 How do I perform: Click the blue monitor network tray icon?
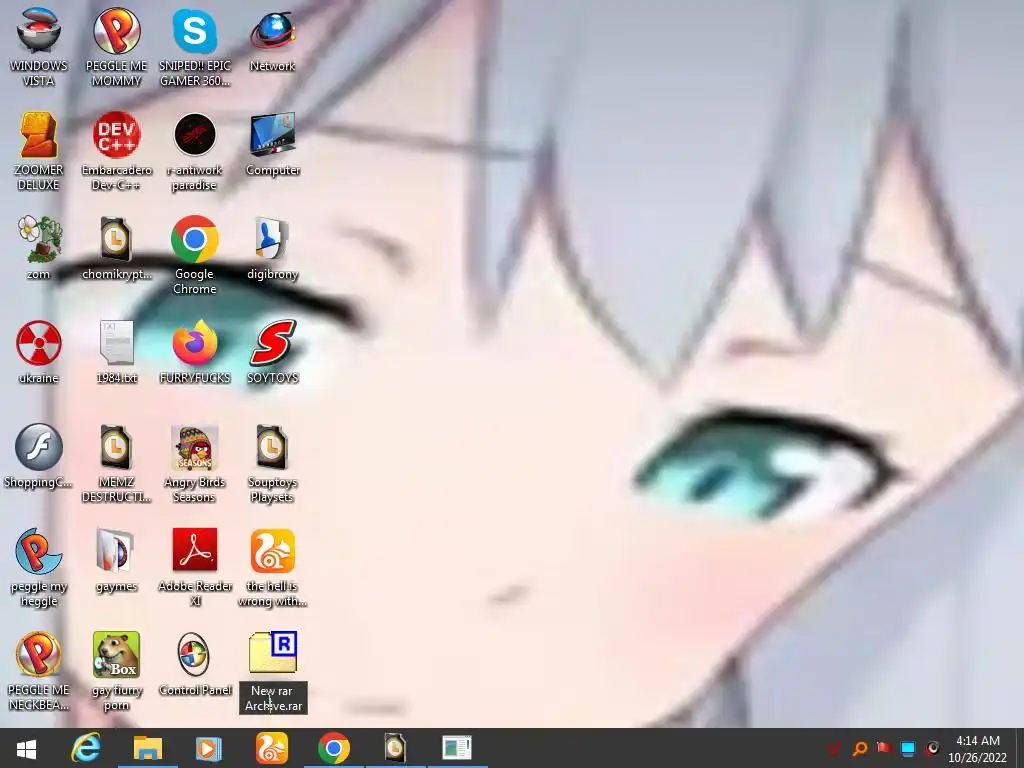tap(908, 748)
